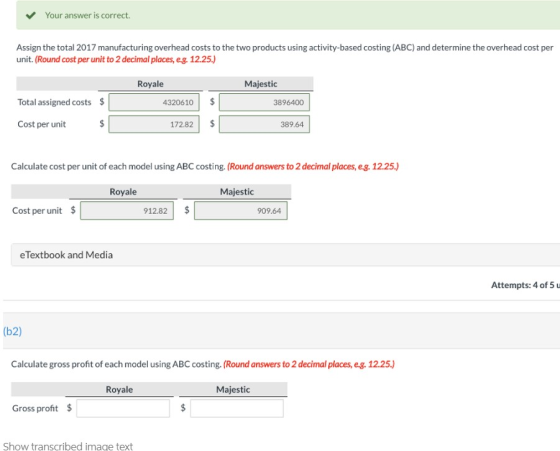Open the eTextbook and Media section
560x451 pixels.
point(285,255)
